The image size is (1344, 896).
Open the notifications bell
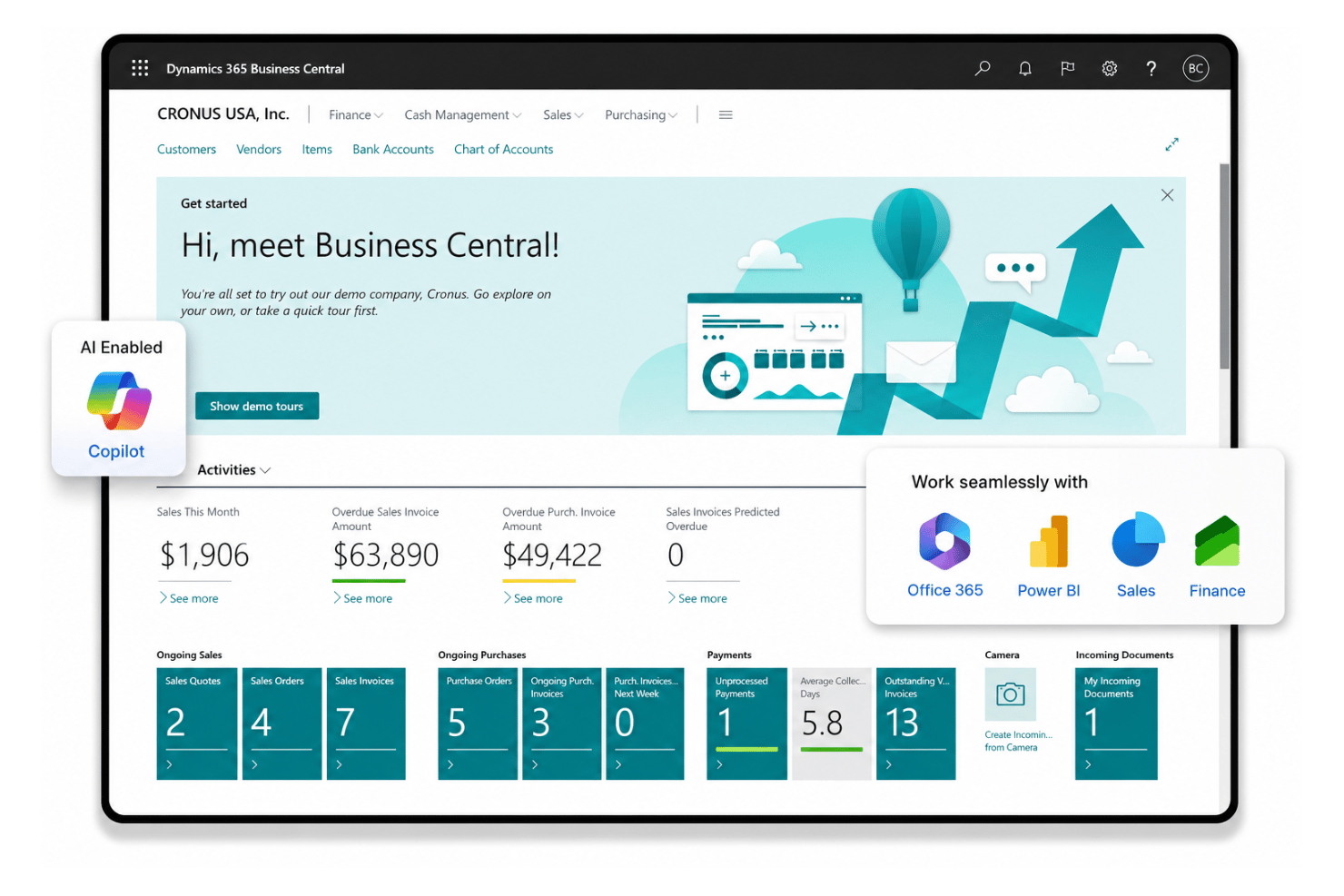pos(1025,68)
